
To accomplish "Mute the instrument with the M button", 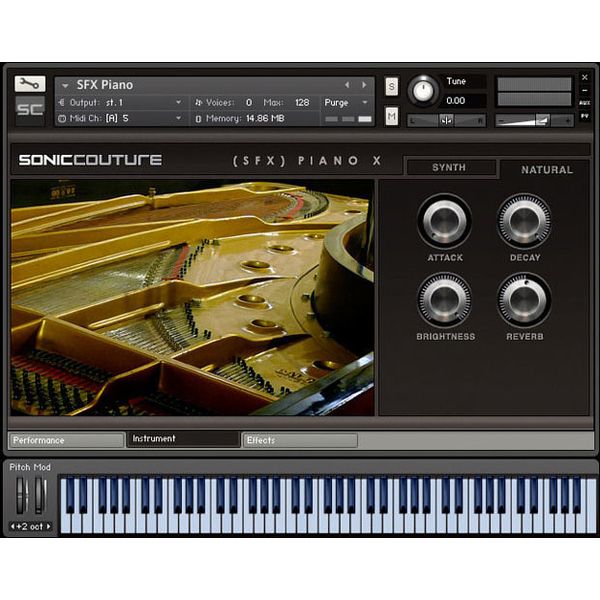I will 391,116.
